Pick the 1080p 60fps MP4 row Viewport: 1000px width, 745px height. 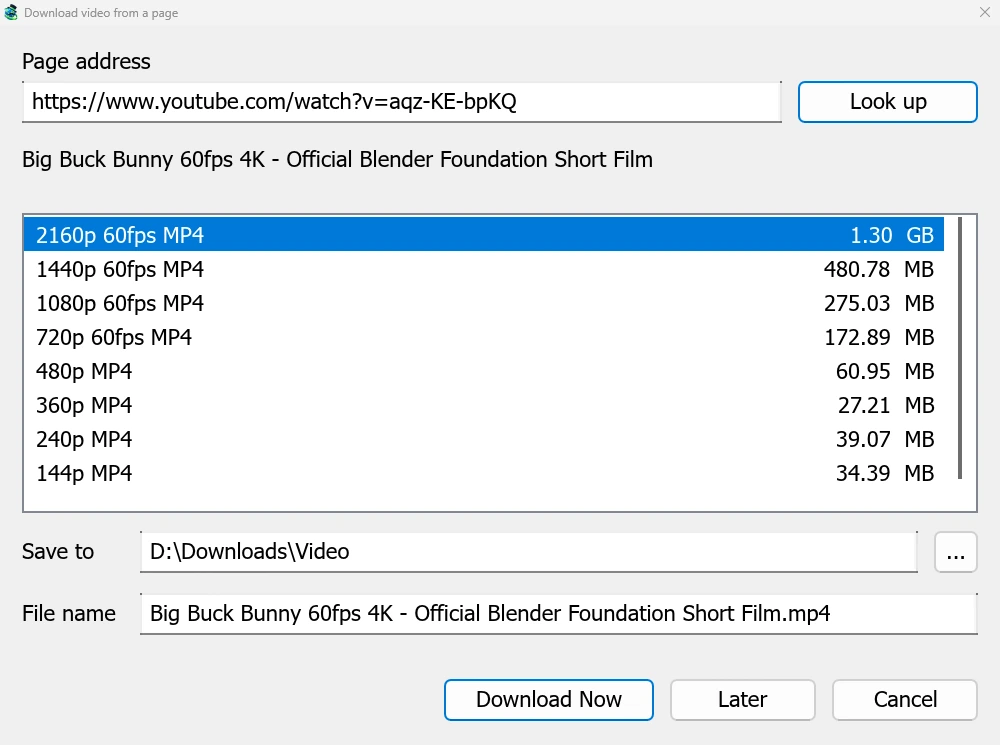[x=483, y=303]
